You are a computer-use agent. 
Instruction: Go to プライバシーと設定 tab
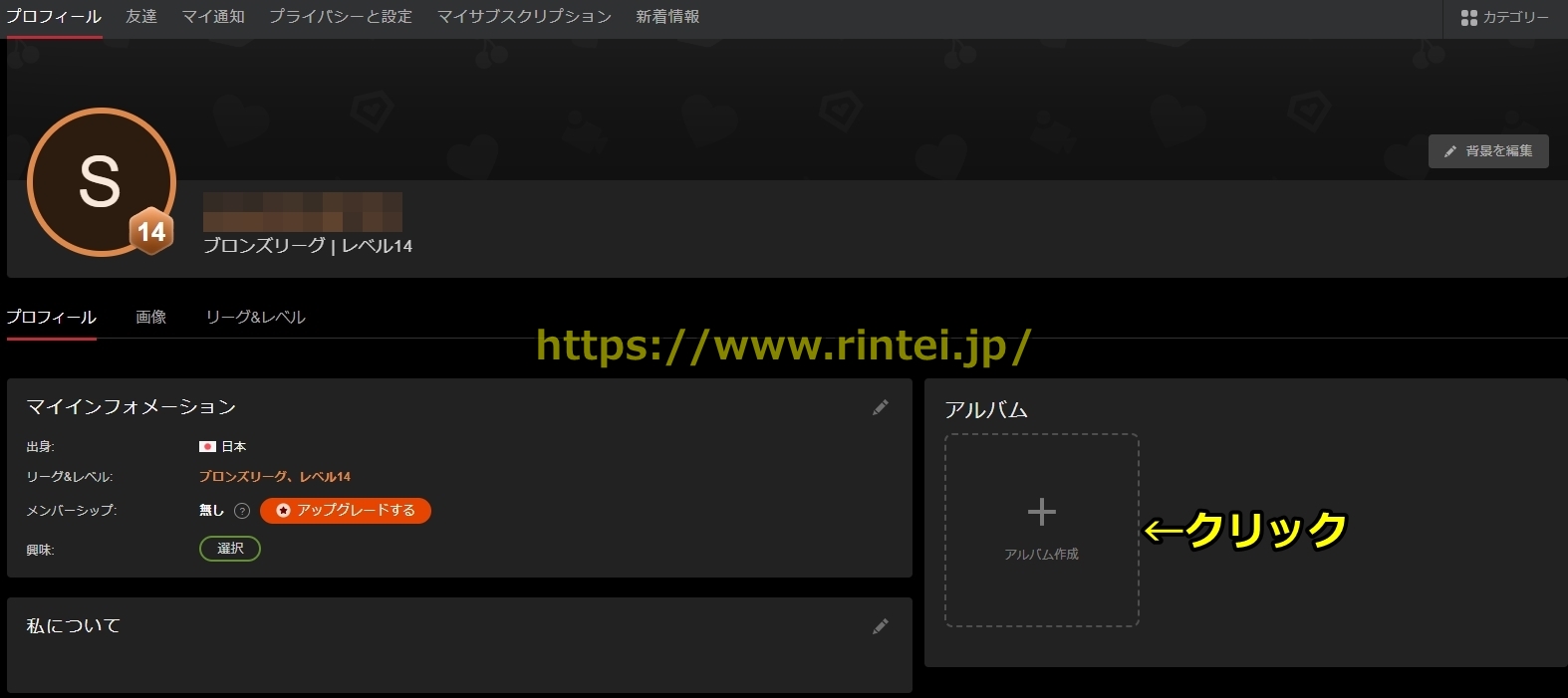pos(341,17)
